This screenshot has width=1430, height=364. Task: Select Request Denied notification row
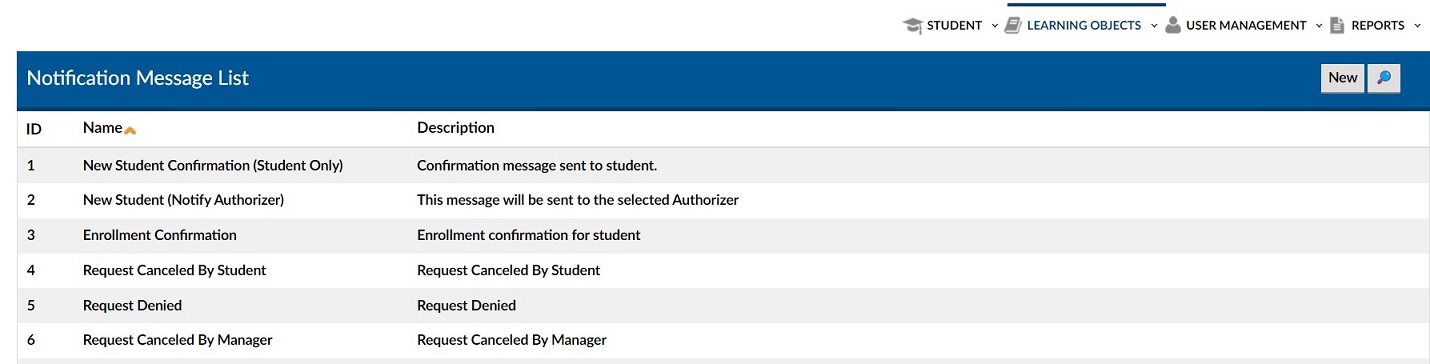point(723,305)
